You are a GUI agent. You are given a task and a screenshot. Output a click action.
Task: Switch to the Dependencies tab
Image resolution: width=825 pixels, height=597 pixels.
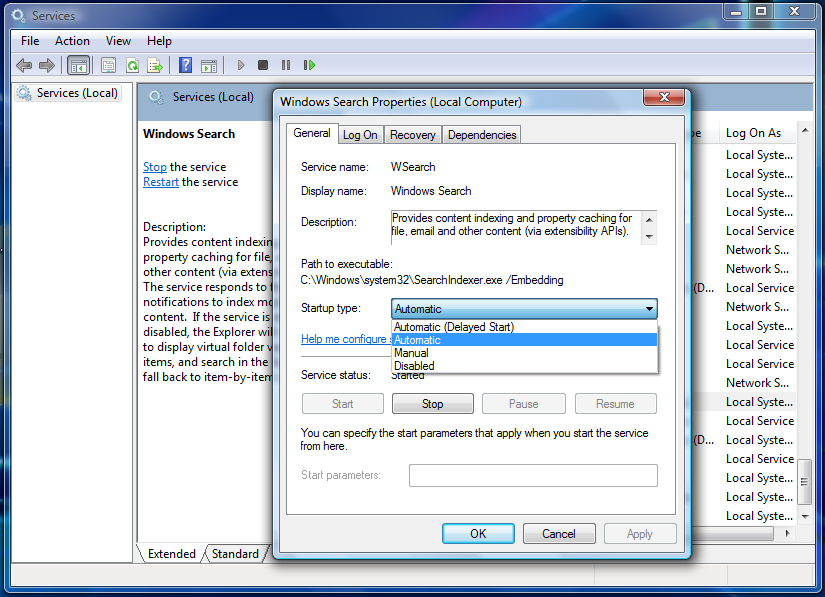pyautogui.click(x=482, y=135)
